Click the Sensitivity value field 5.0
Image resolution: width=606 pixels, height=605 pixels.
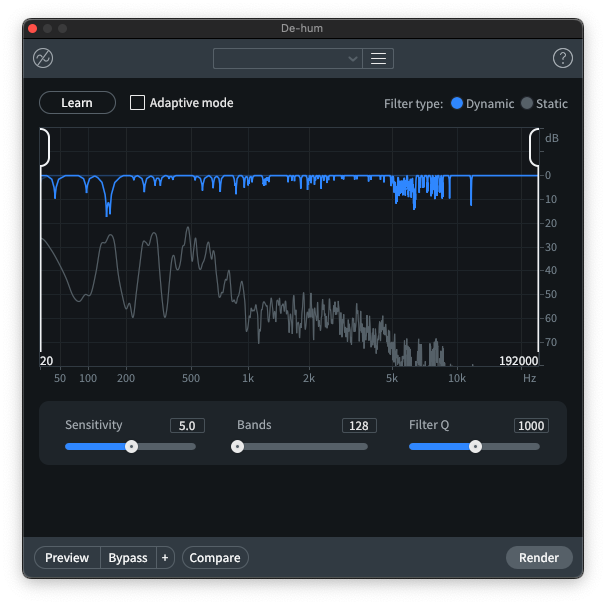(x=187, y=425)
